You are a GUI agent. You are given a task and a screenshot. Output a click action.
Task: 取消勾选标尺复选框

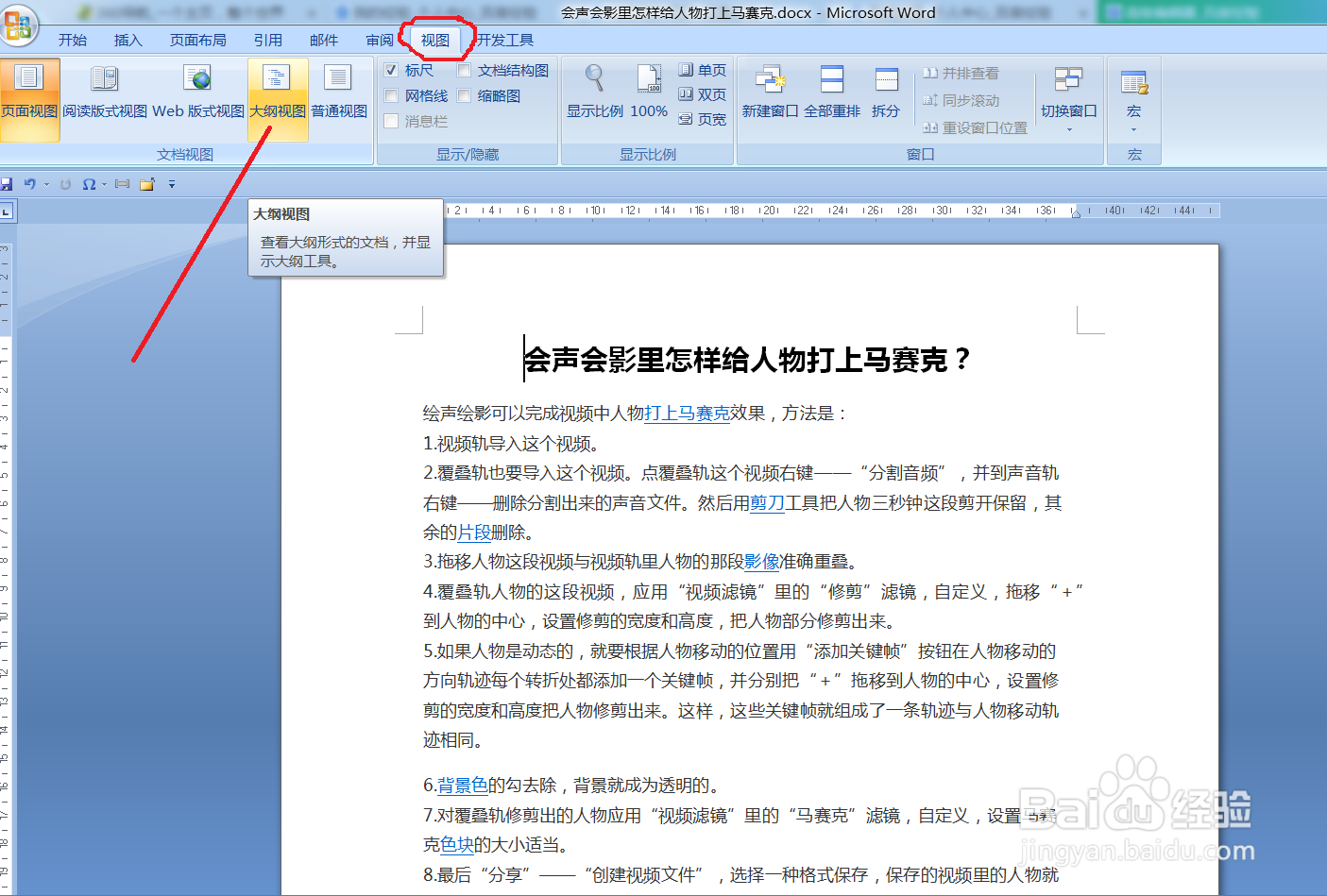(x=393, y=69)
